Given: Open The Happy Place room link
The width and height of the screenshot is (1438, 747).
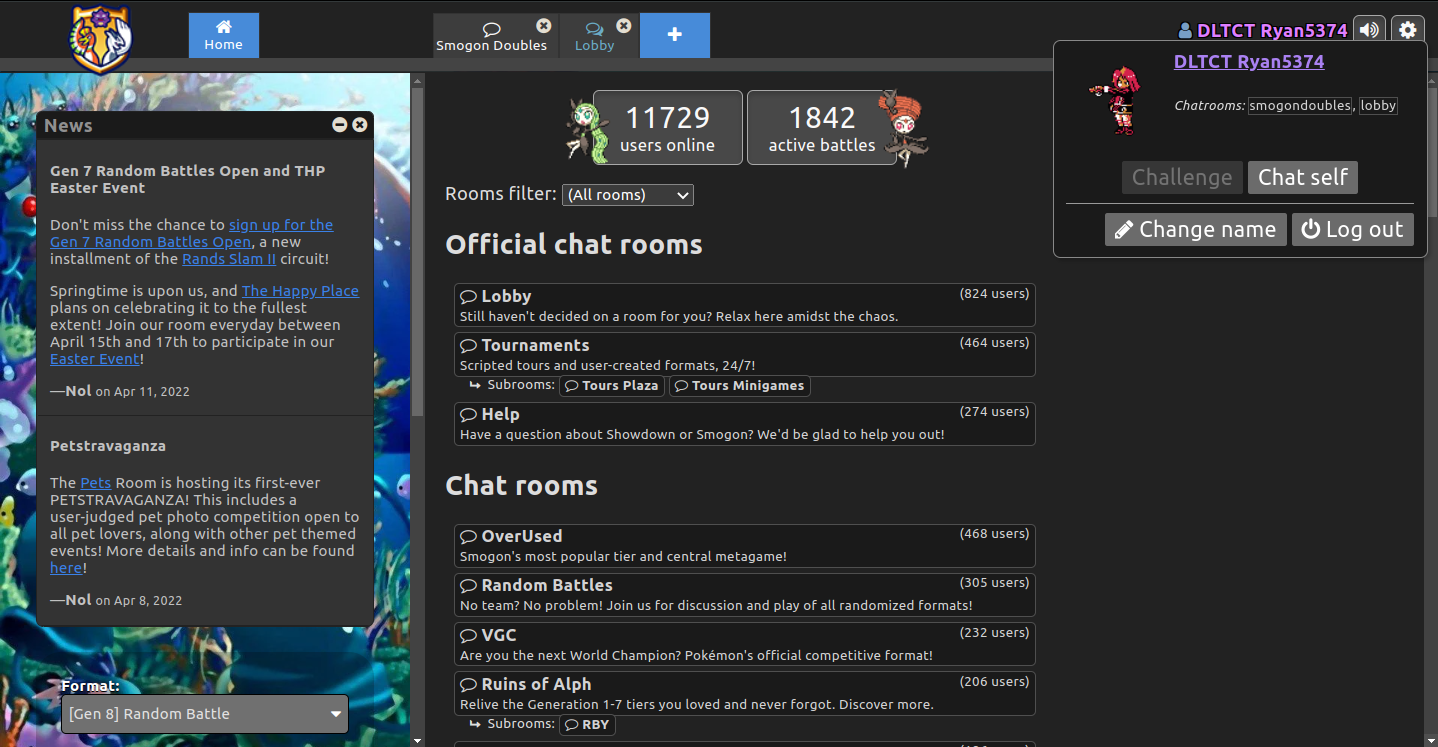Looking at the screenshot, I should (x=300, y=291).
